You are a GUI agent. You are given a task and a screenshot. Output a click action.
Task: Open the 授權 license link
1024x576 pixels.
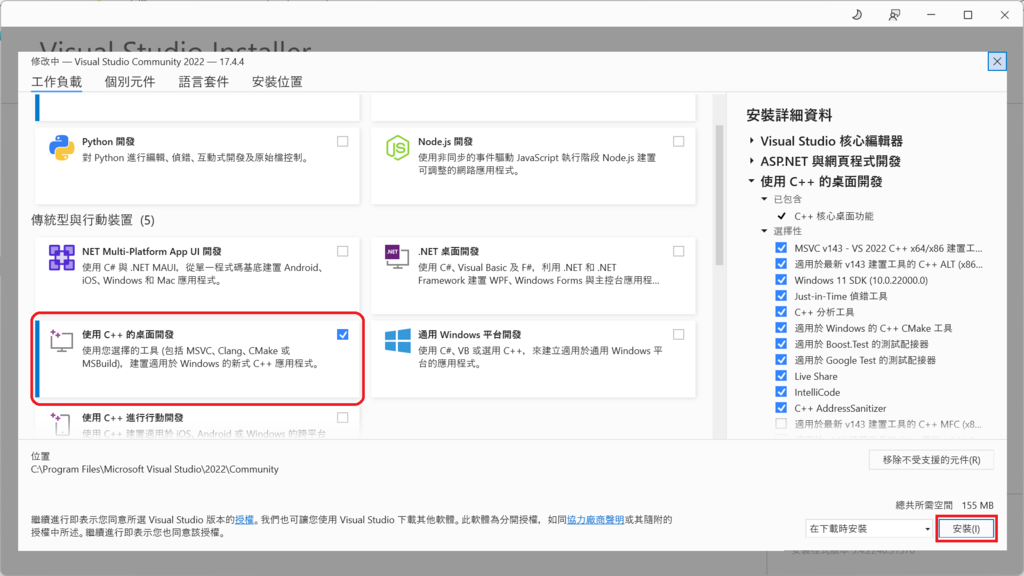244,520
